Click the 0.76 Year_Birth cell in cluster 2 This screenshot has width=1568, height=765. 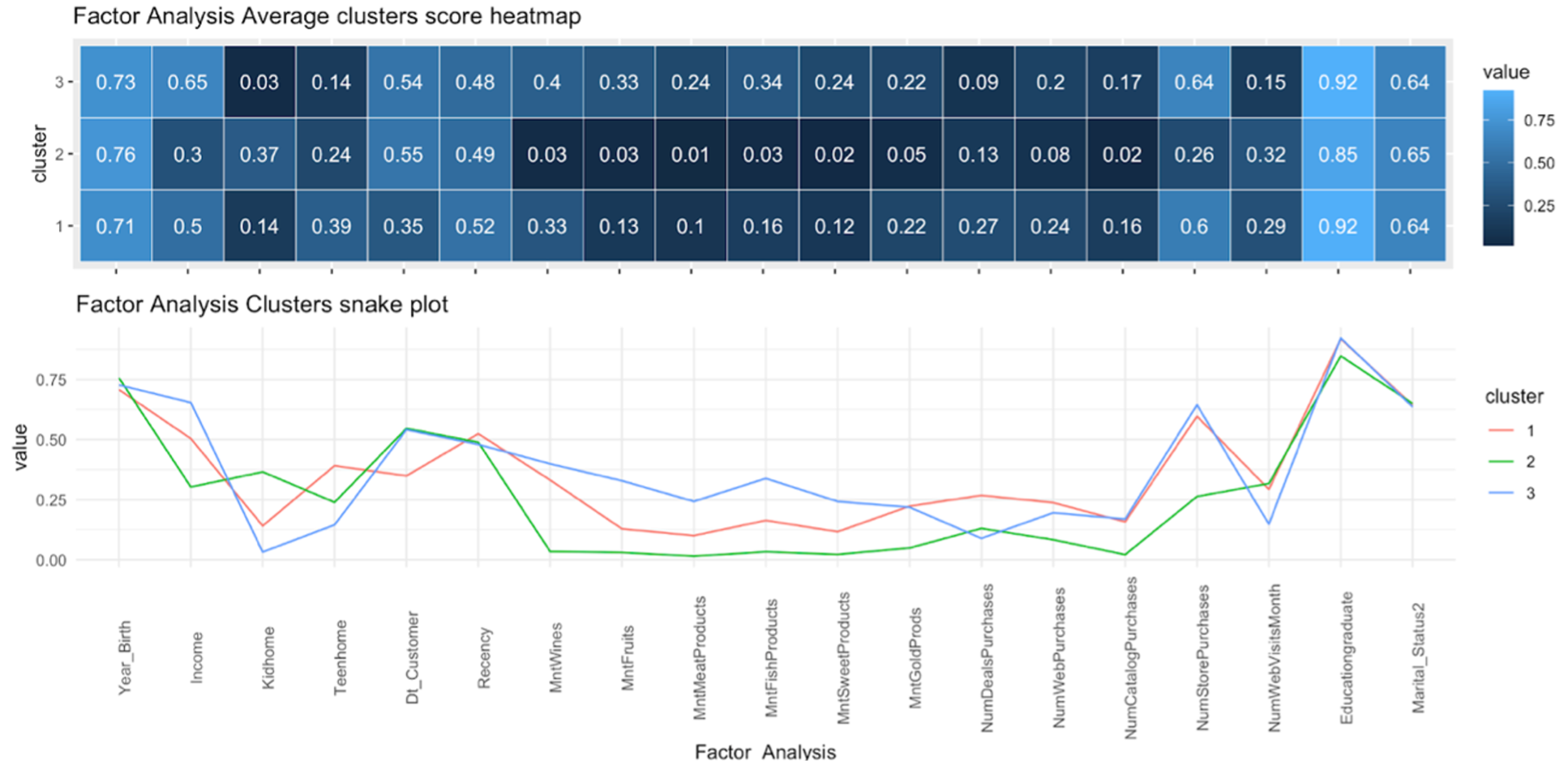[116, 154]
